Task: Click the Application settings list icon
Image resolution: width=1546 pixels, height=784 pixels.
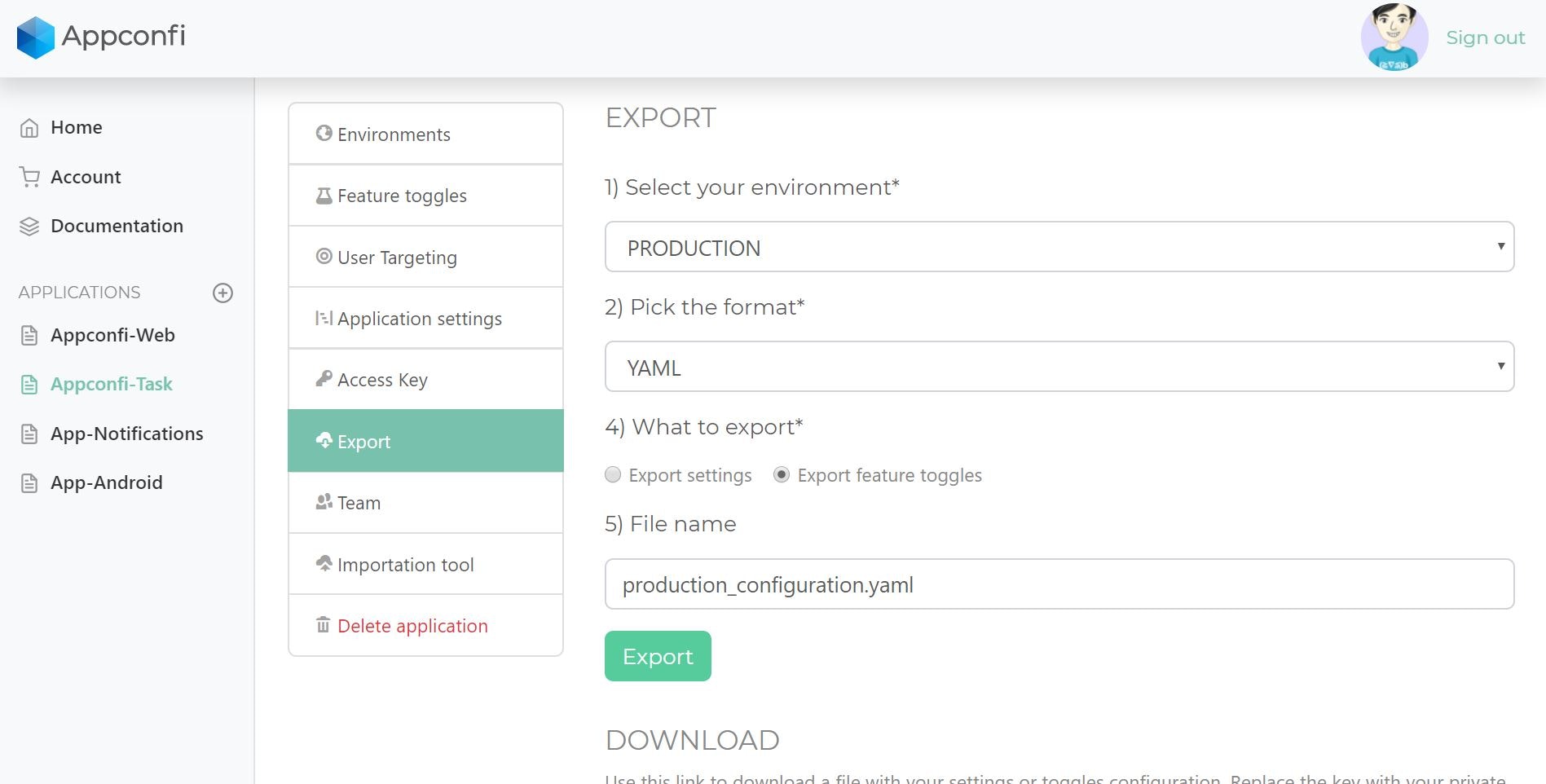Action: click(324, 318)
